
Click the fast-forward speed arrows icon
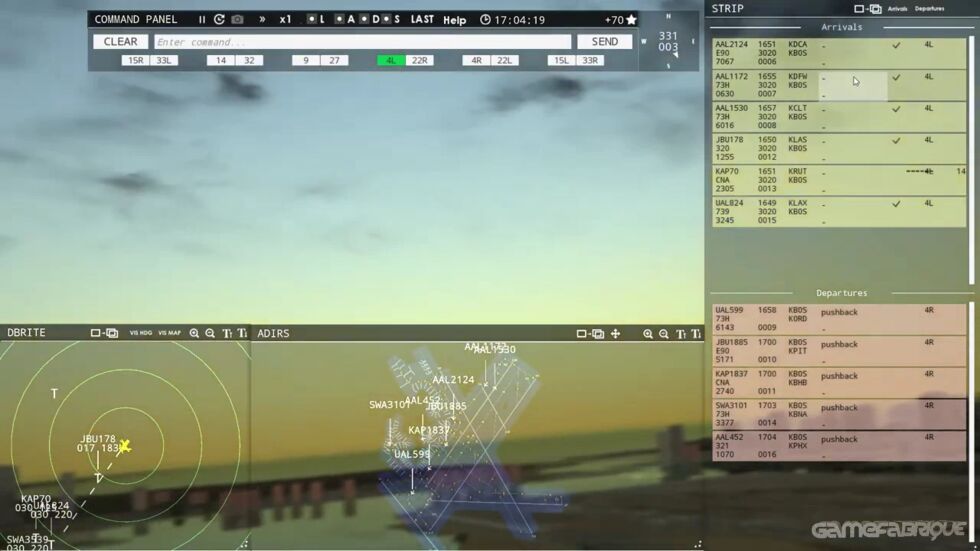pos(262,19)
